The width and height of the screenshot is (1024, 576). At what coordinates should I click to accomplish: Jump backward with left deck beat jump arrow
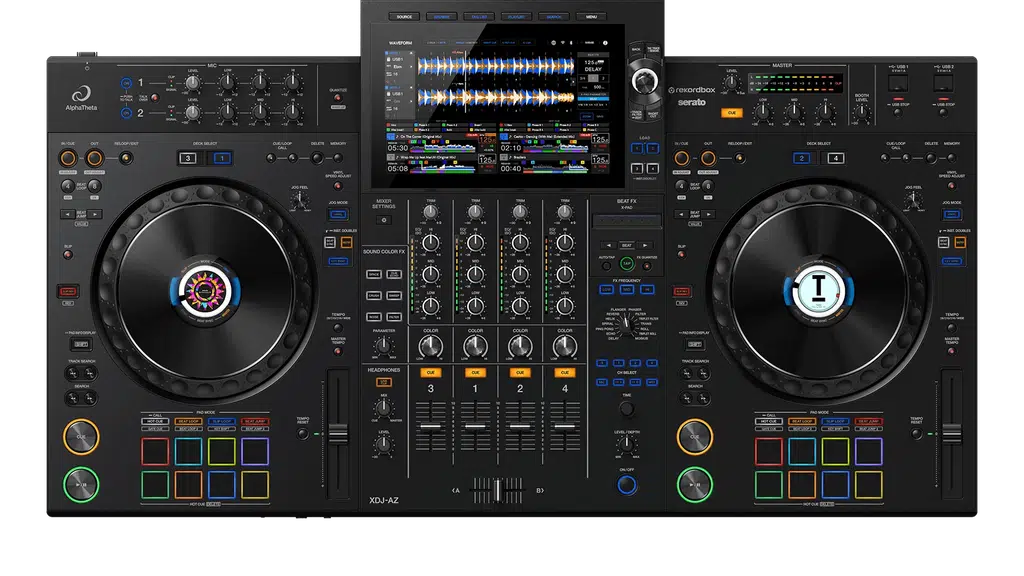68,214
